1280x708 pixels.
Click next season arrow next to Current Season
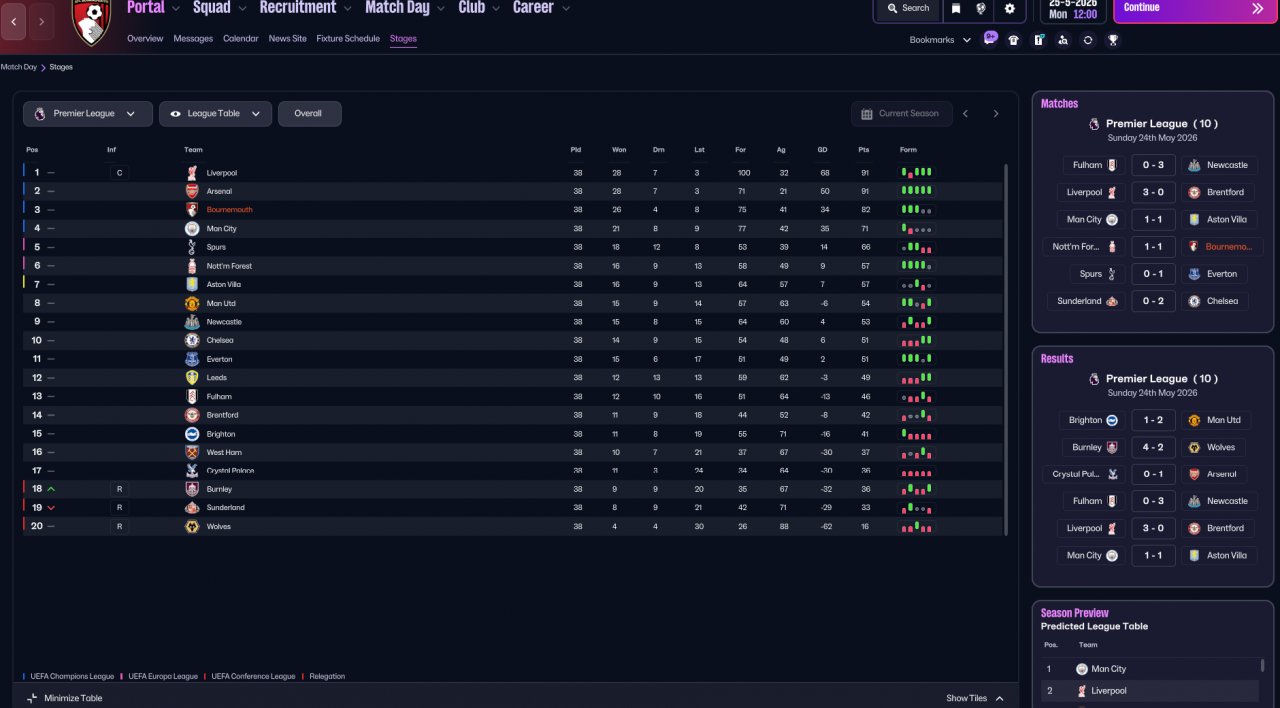coord(995,114)
